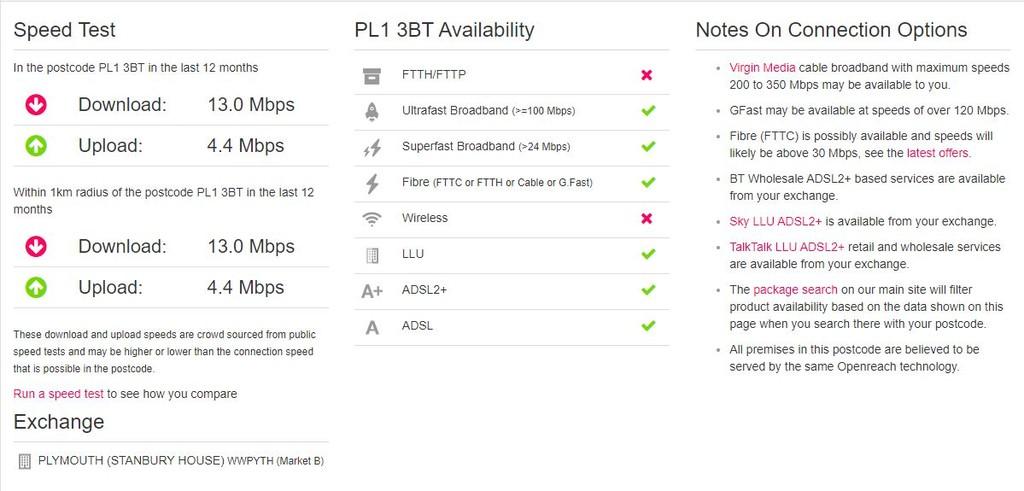Follow the Sky LLU ADSL2+ link

pos(775,221)
